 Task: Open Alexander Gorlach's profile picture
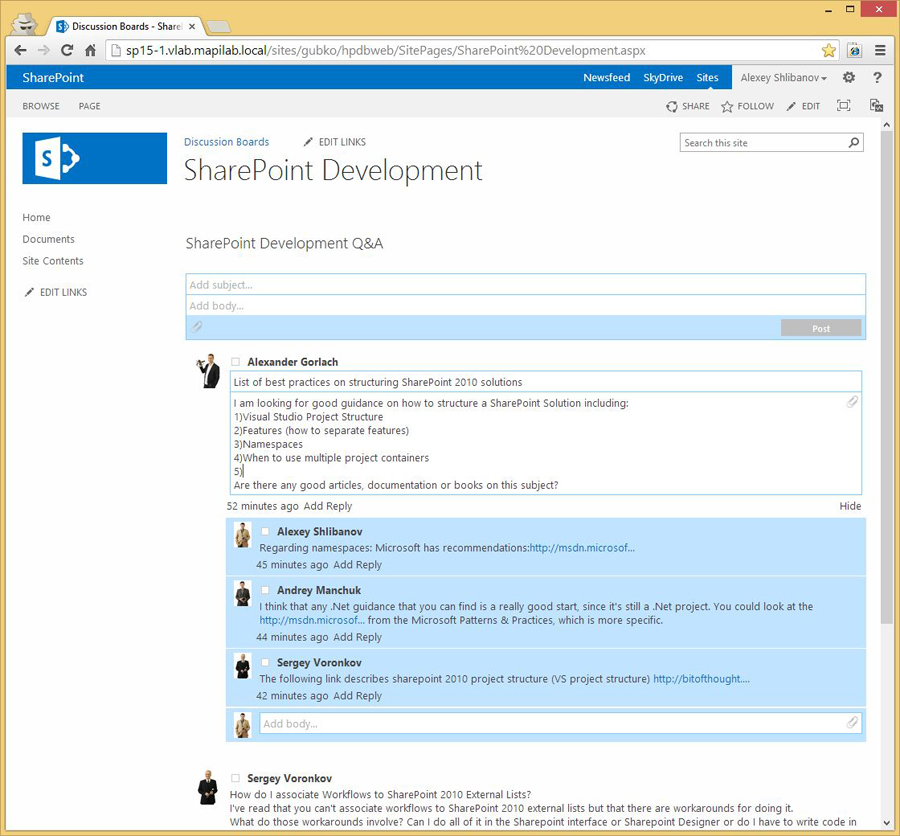208,371
